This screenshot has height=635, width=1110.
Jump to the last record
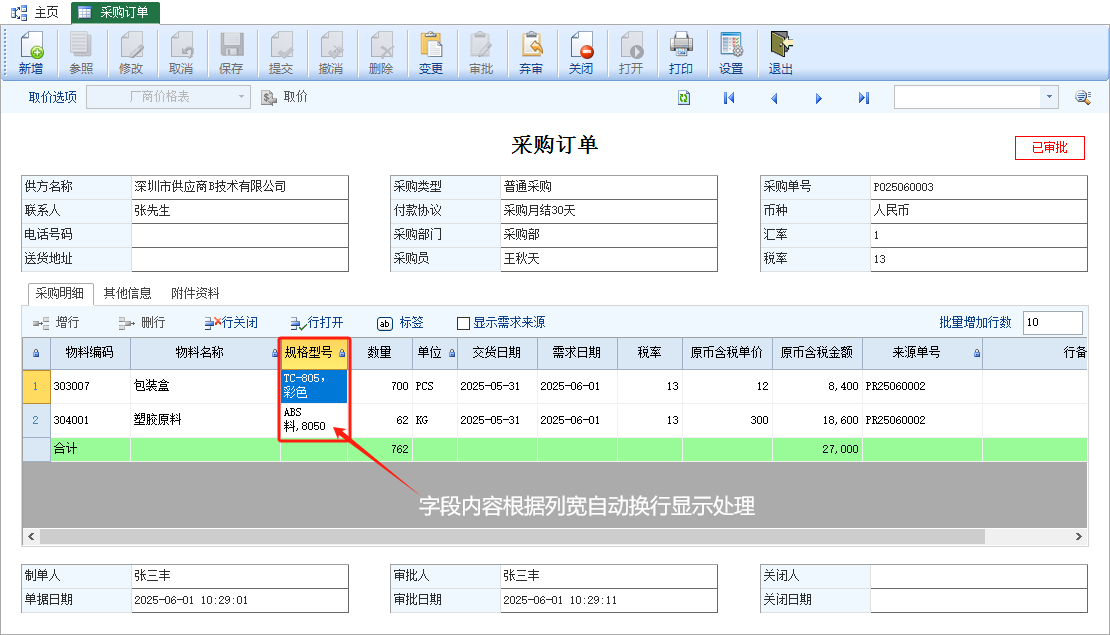tap(864, 98)
